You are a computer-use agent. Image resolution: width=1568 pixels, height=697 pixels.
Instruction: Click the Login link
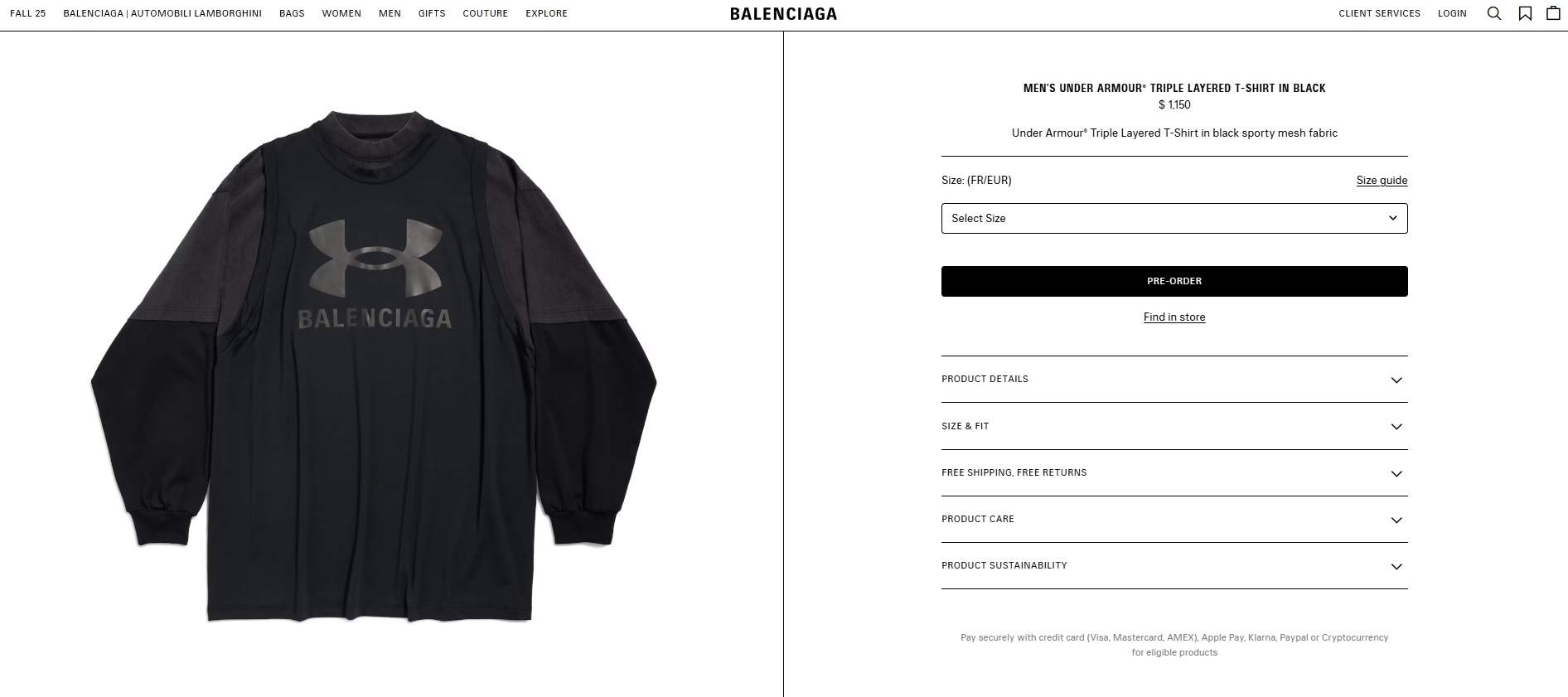pyautogui.click(x=1452, y=13)
